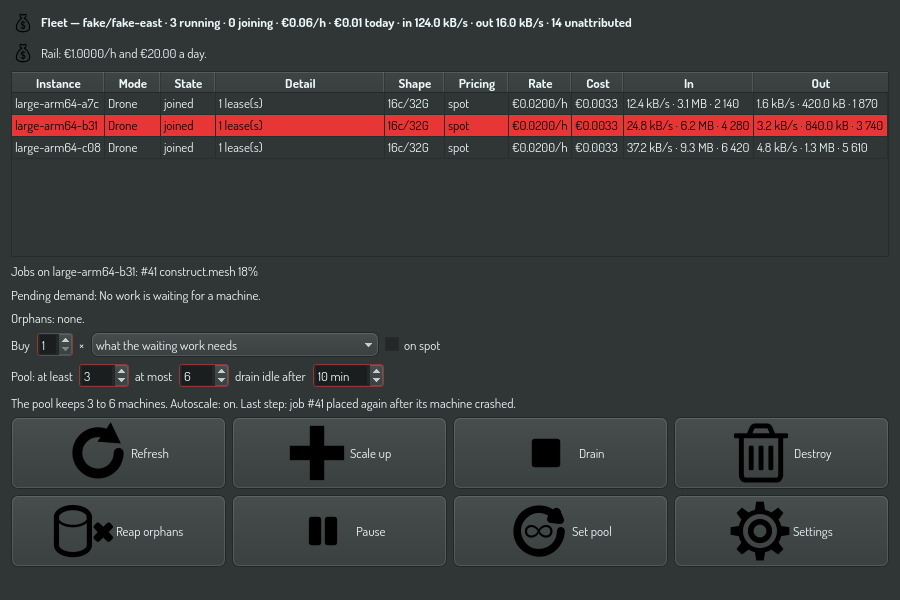Select the large-arm64-c08 instance row
This screenshot has height=600, width=900.
[450, 148]
